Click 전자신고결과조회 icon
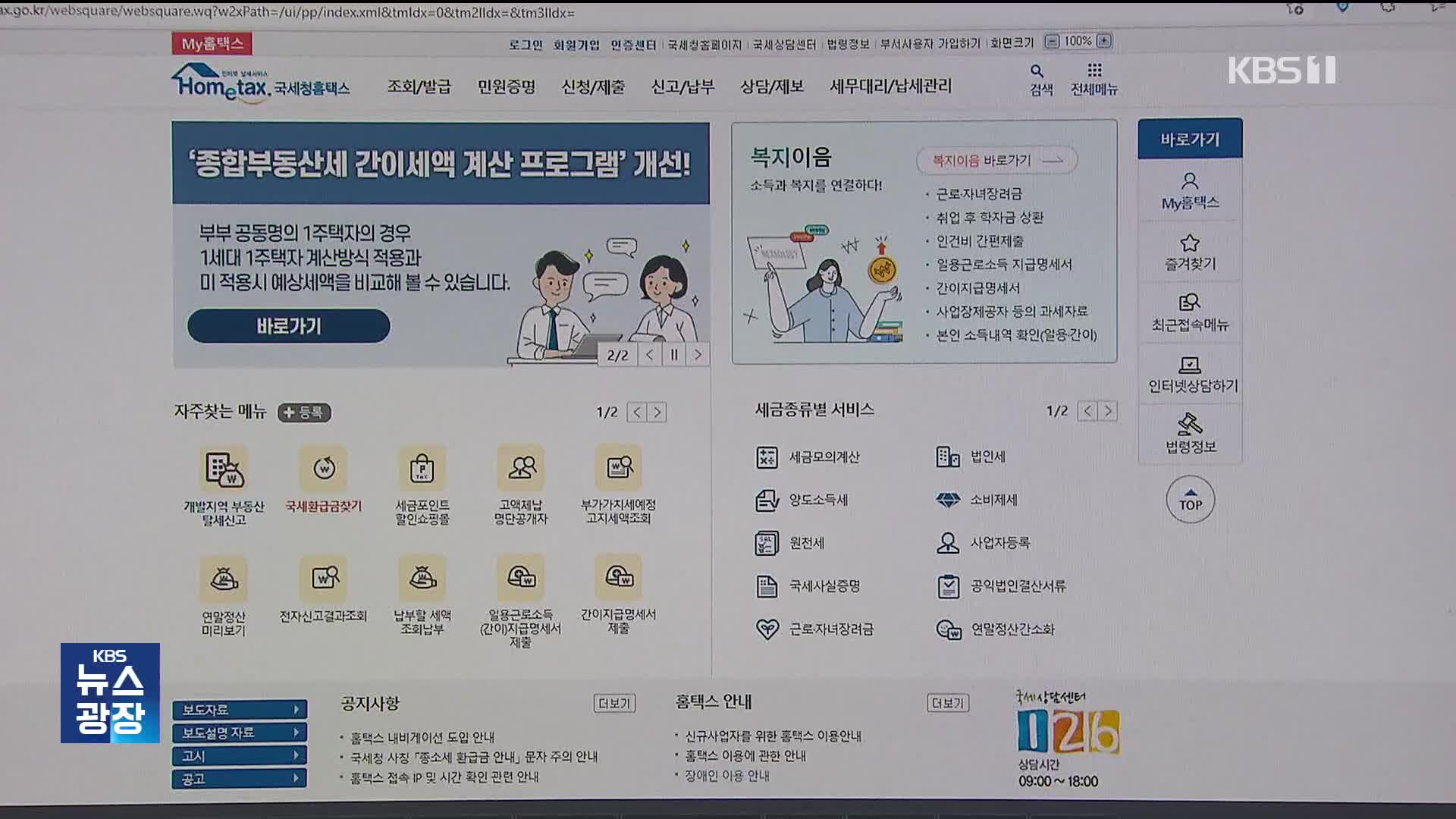Image resolution: width=1456 pixels, height=819 pixels. click(324, 579)
